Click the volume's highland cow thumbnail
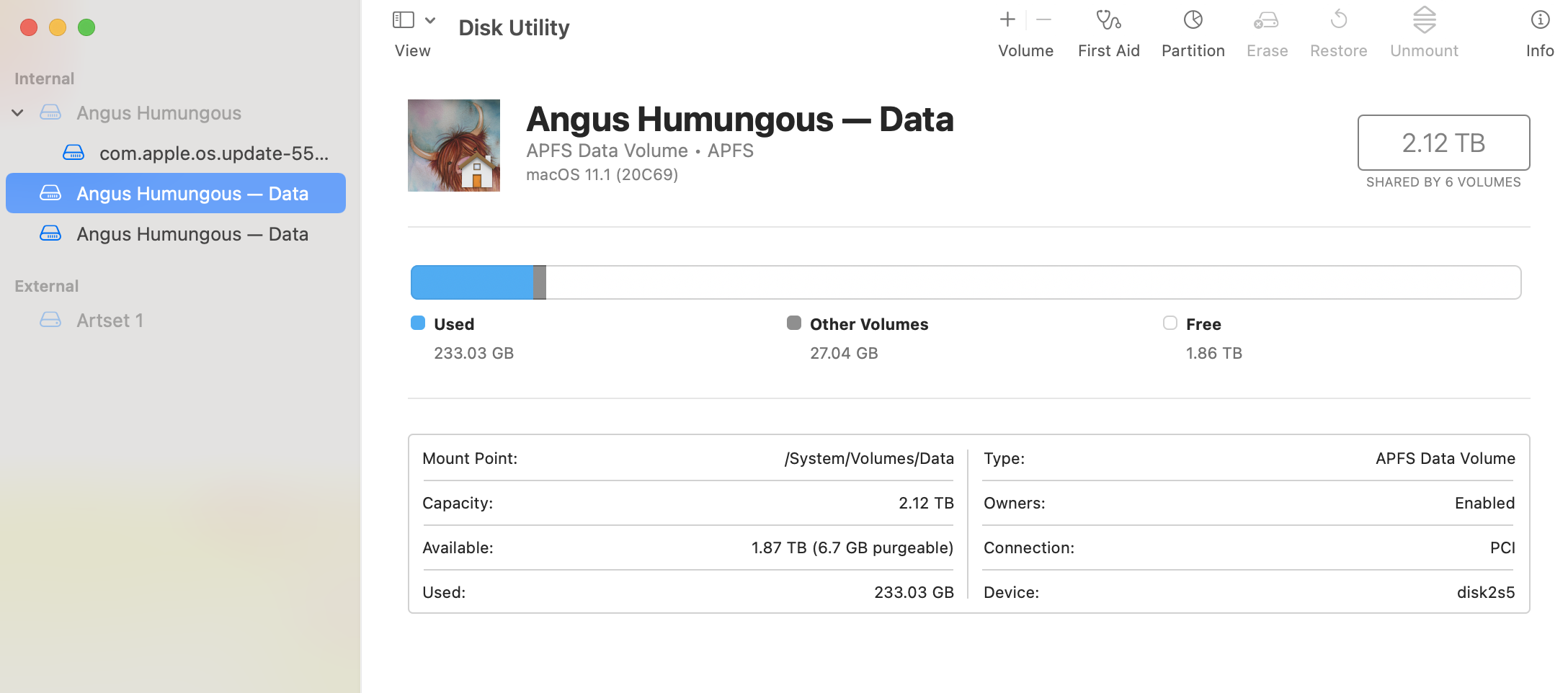This screenshot has height=693, width=1568. coord(454,146)
